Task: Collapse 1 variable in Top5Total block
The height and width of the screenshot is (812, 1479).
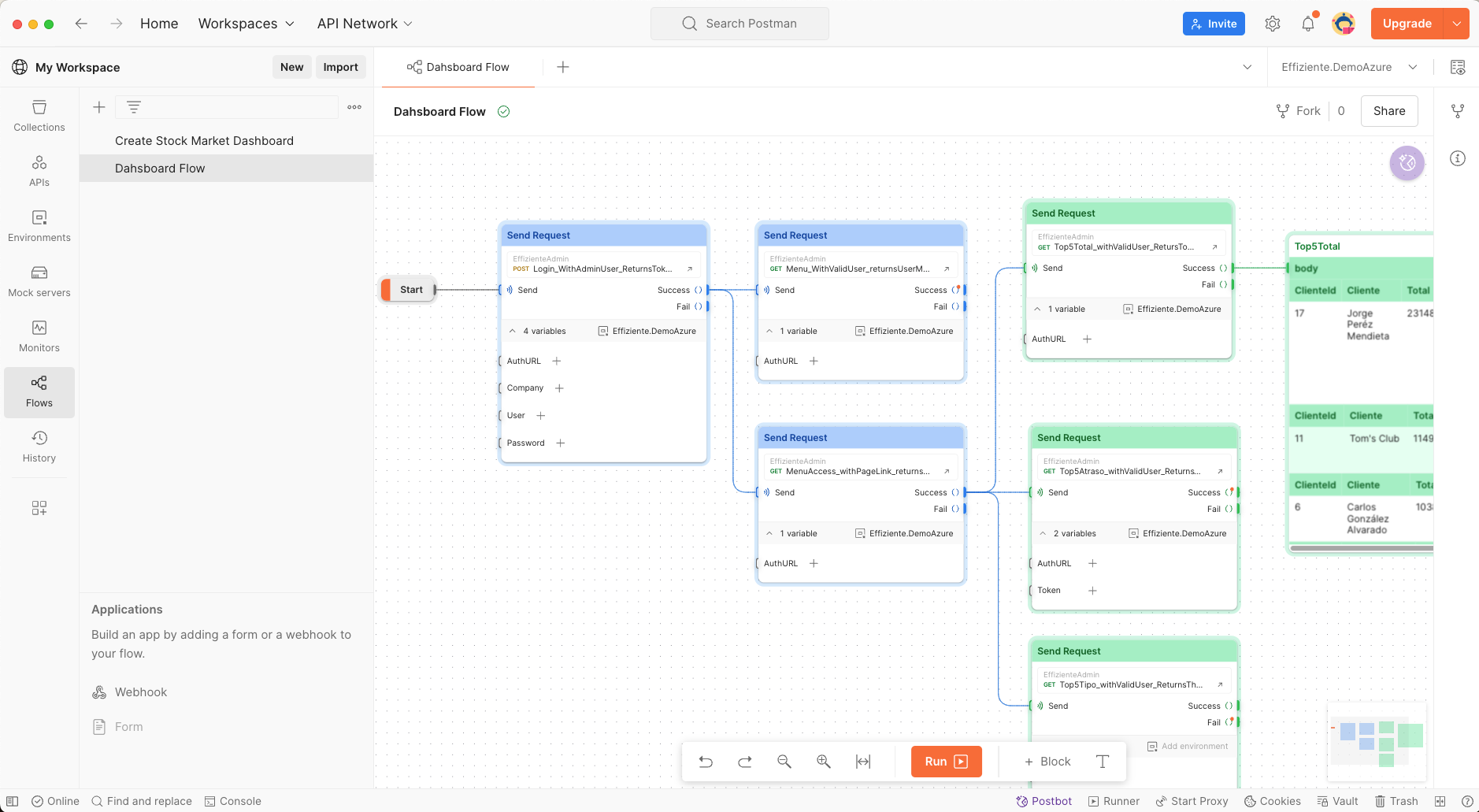Action: pos(1038,310)
